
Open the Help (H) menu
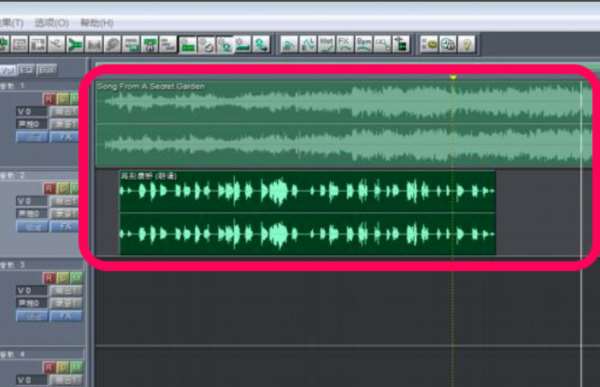coord(97,23)
